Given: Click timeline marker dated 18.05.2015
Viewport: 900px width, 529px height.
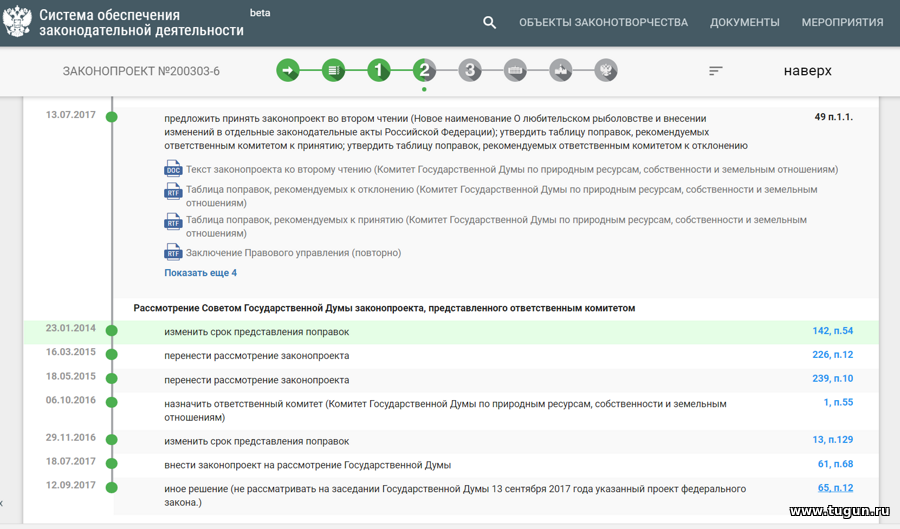Looking at the screenshot, I should pos(111,379).
